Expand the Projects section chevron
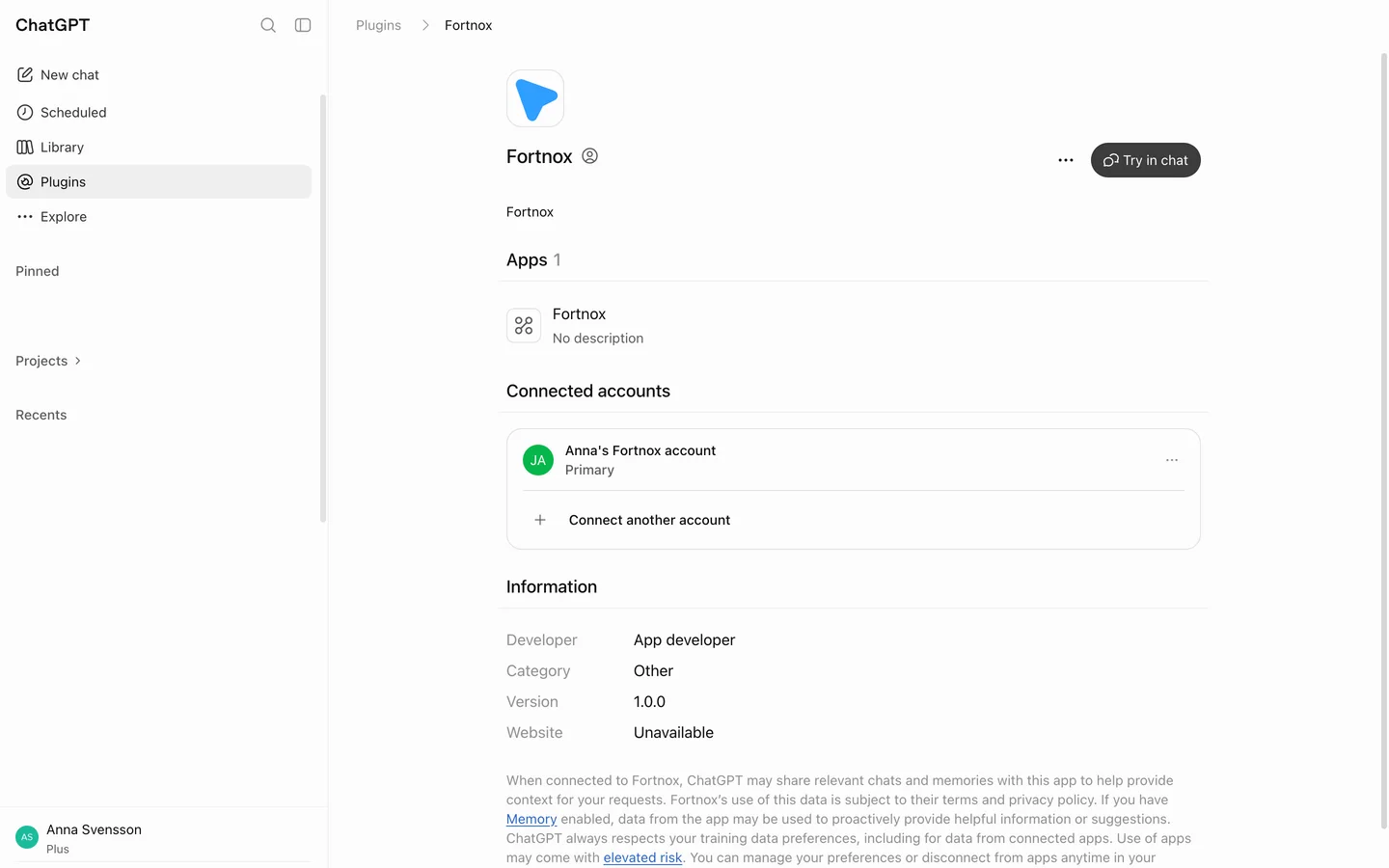 [78, 361]
